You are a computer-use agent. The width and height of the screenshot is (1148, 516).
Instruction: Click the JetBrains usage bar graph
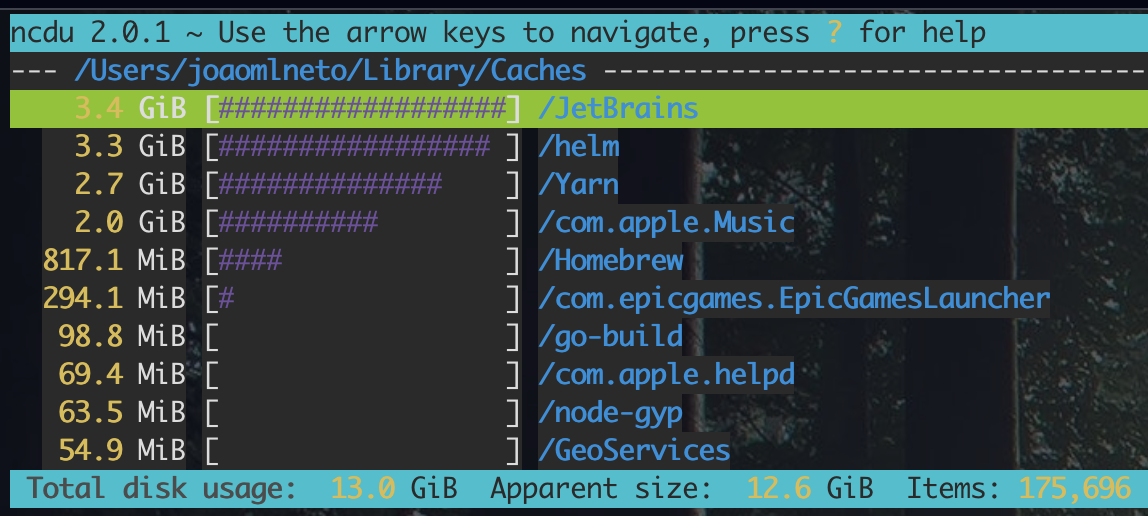pos(362,108)
